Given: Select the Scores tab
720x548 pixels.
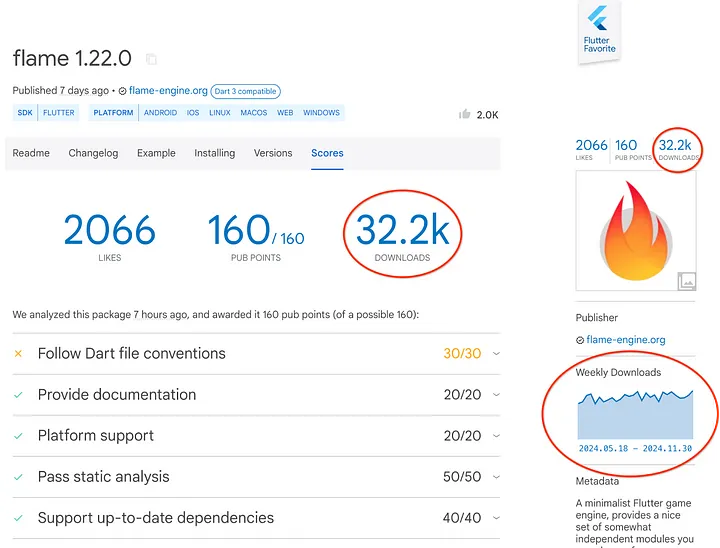Looking at the screenshot, I should click(x=327, y=153).
